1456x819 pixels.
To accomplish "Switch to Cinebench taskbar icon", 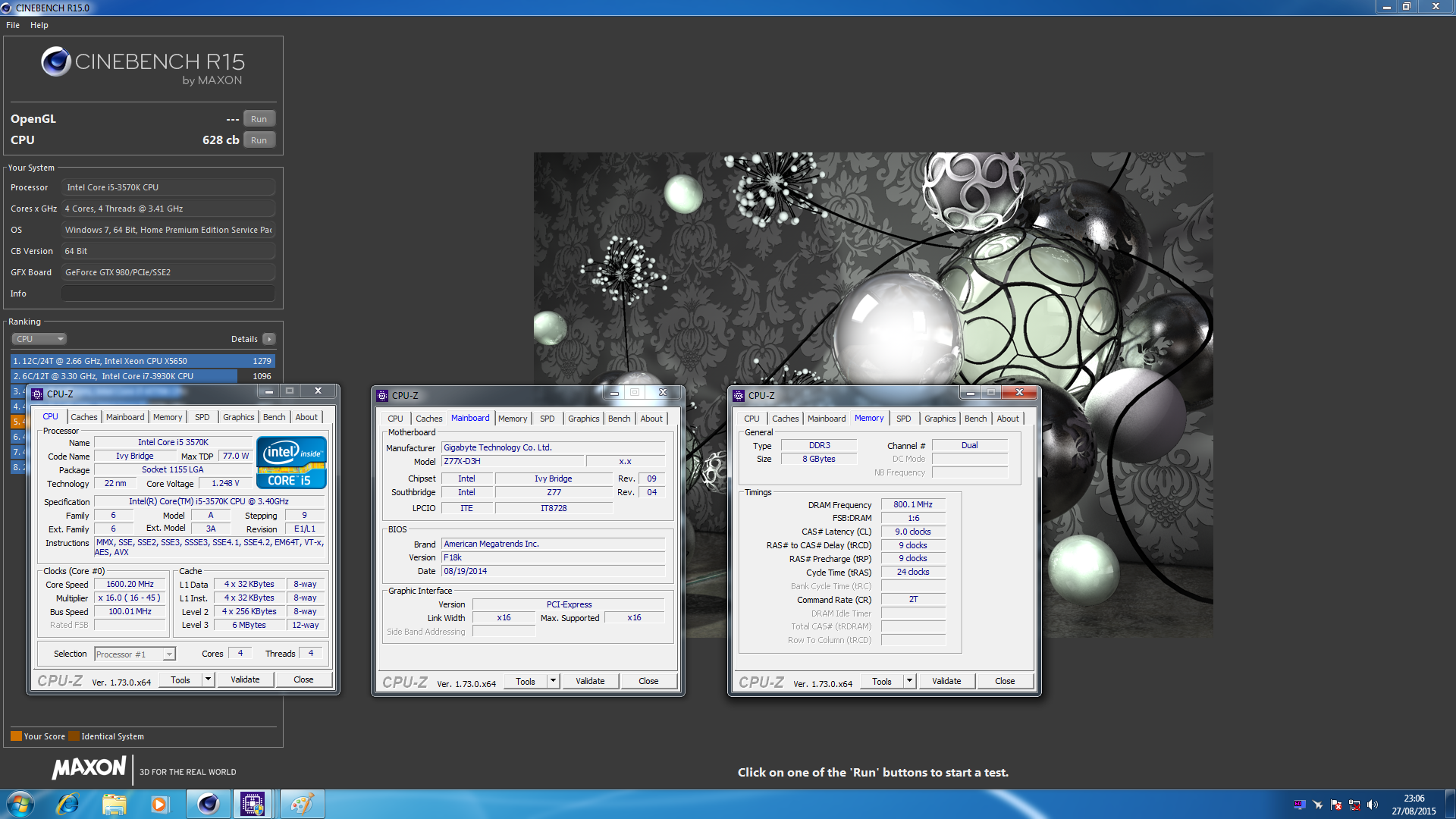I will click(208, 804).
